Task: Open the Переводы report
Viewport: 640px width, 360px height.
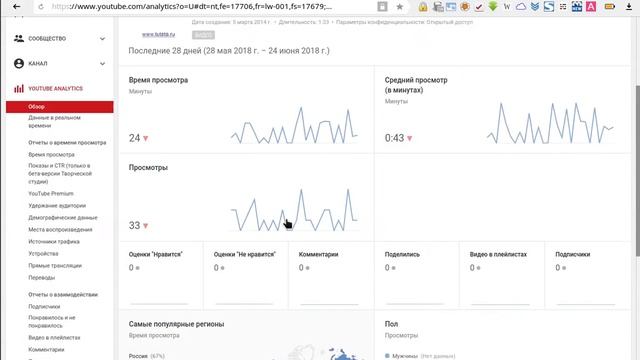Action: (x=42, y=278)
